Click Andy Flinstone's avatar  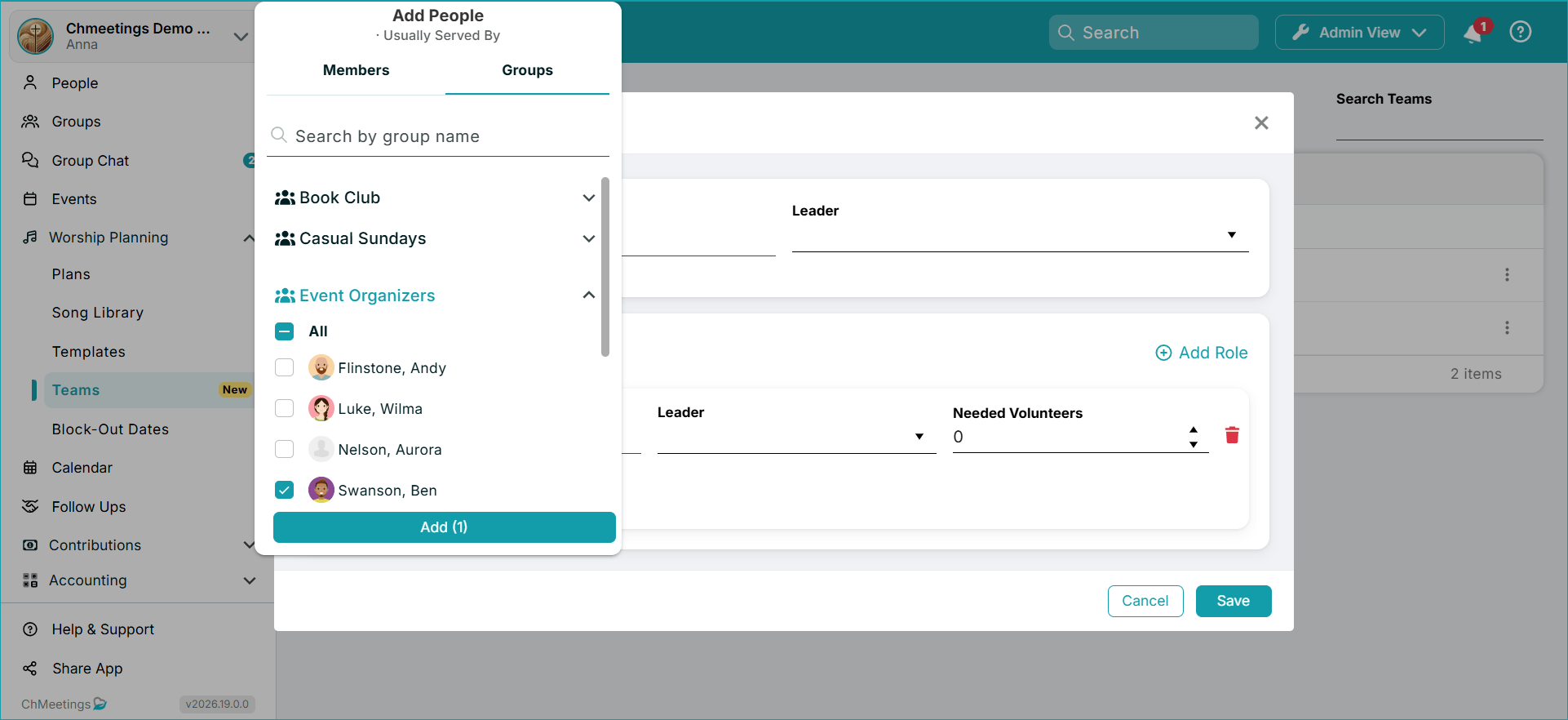tap(321, 367)
